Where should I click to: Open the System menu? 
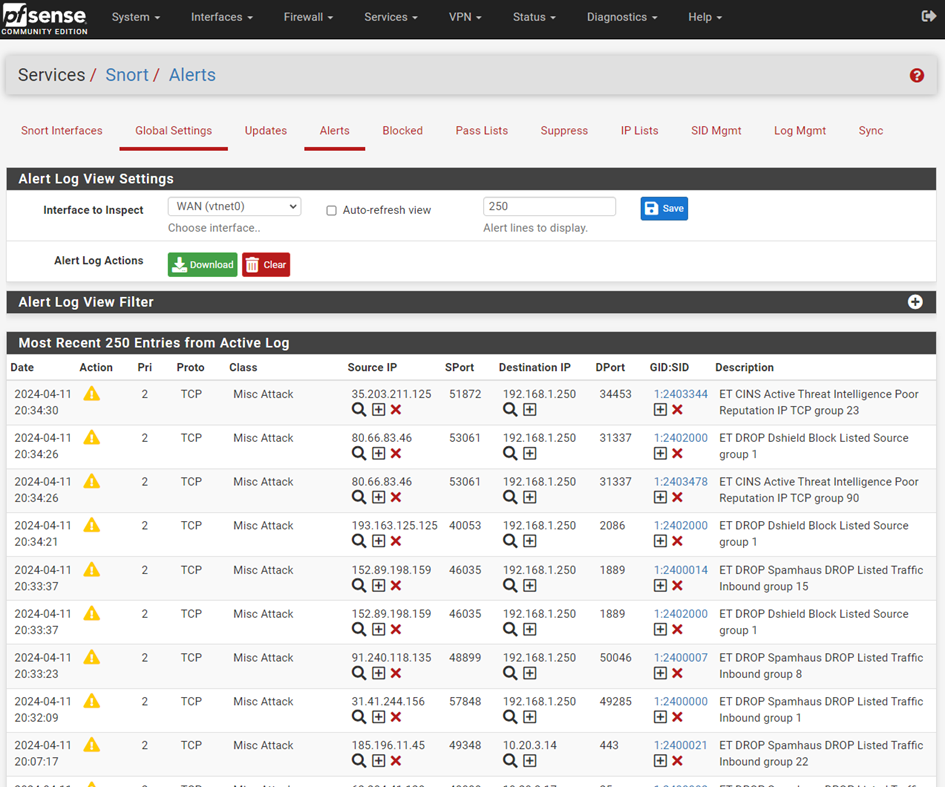pos(136,17)
